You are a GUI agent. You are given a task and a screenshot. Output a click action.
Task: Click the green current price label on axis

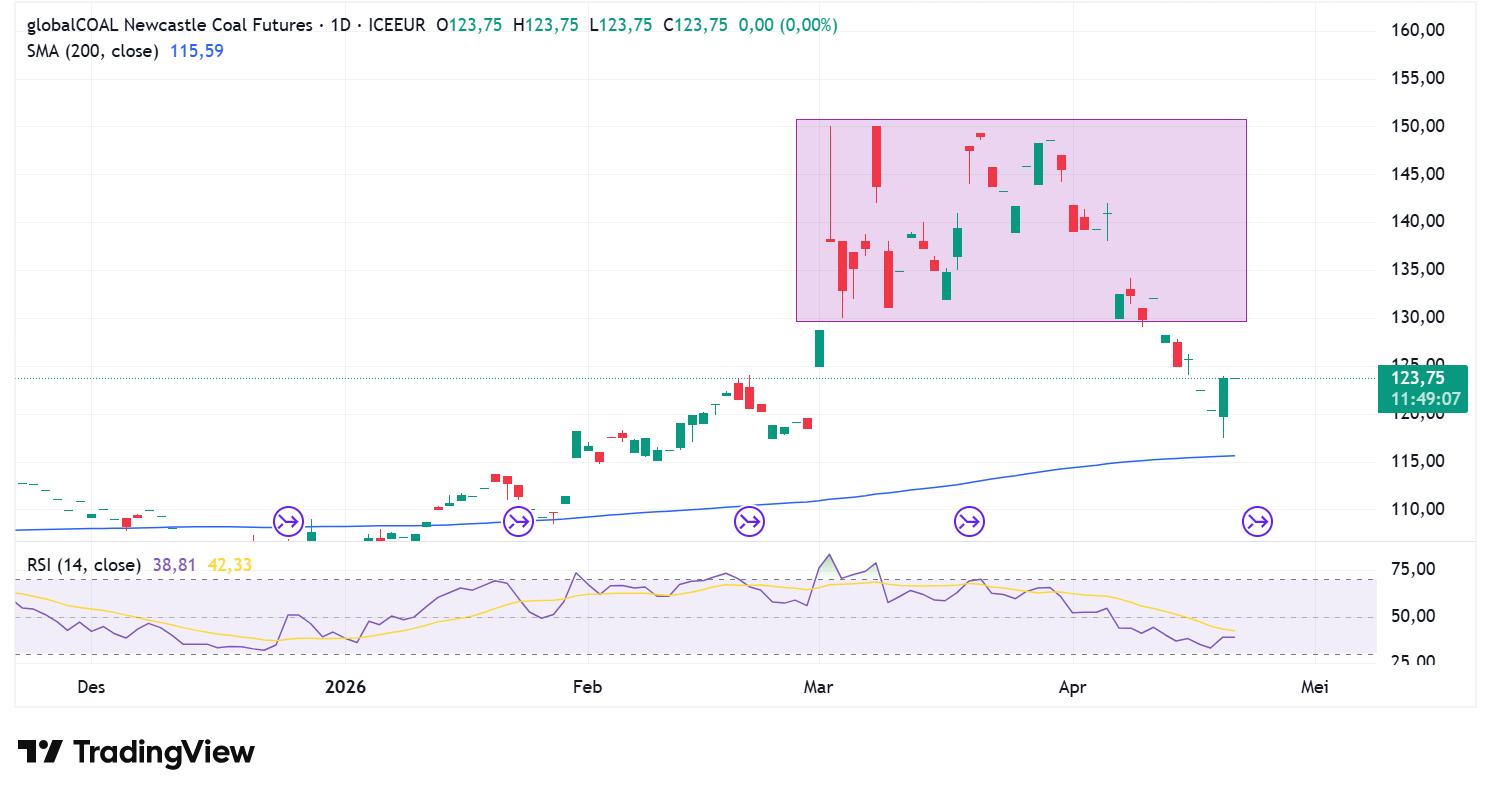pyautogui.click(x=1422, y=389)
